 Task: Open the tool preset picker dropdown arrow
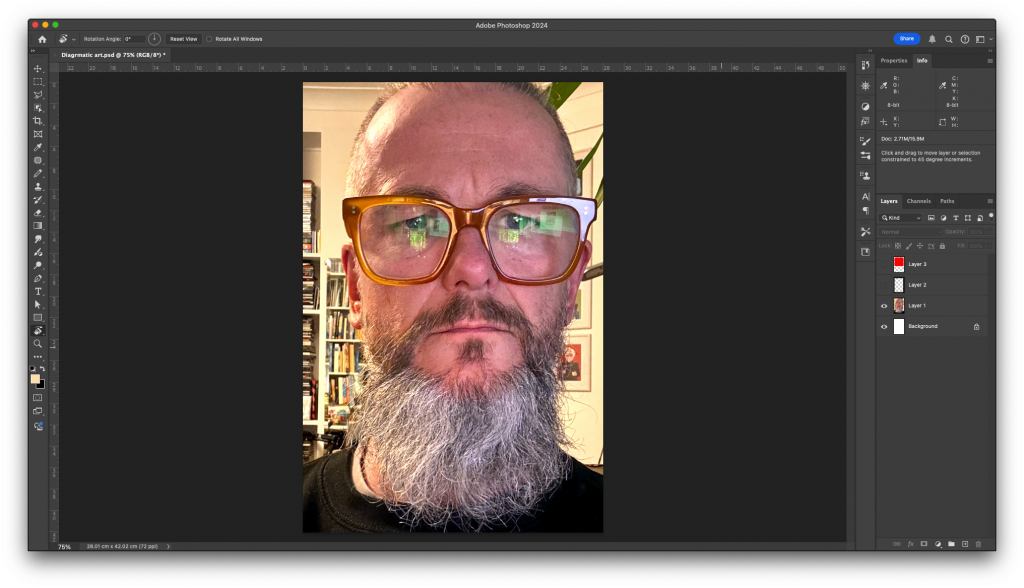point(74,39)
